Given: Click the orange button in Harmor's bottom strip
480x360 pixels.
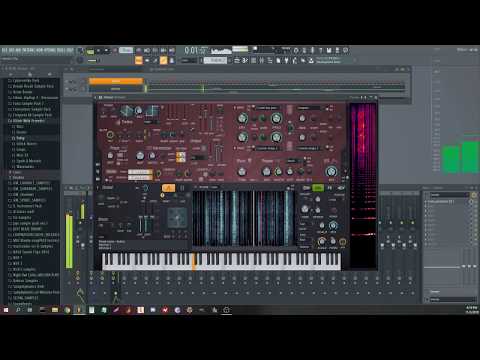Looking at the screenshot, I should click(x=168, y=188).
